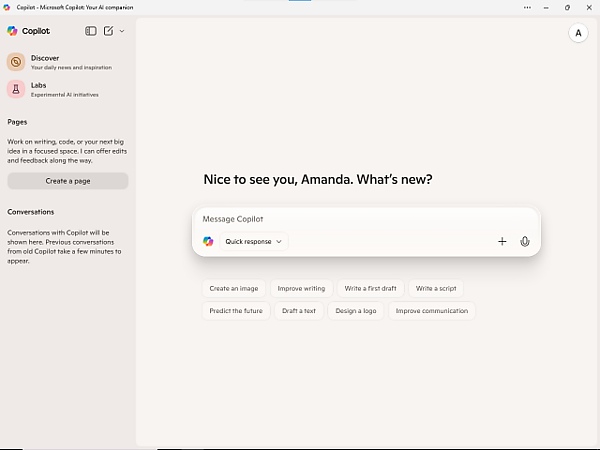The height and width of the screenshot is (450, 600).
Task: Select the Design a logo suggestion
Action: 355,311
